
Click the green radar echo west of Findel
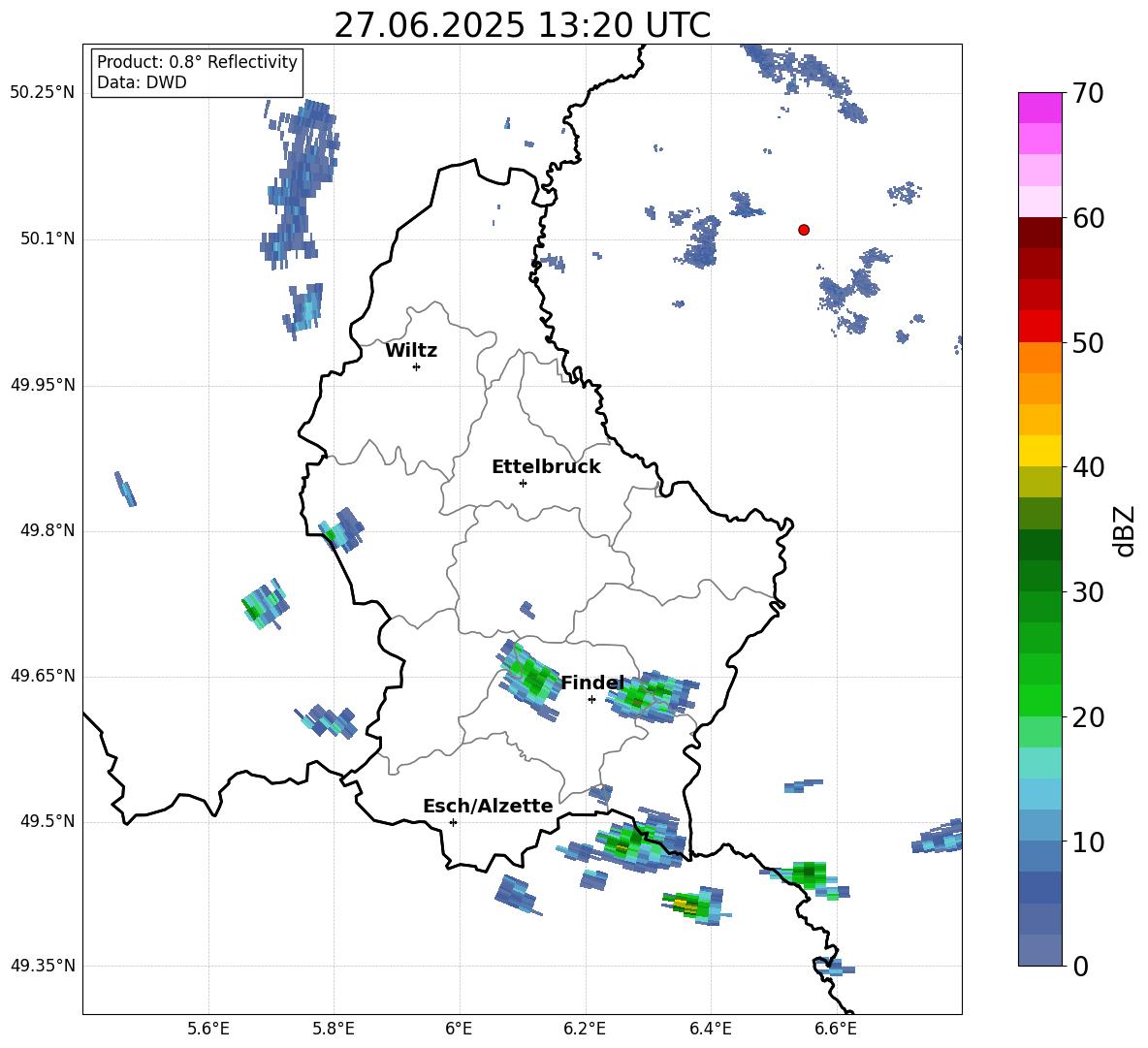coord(530,680)
